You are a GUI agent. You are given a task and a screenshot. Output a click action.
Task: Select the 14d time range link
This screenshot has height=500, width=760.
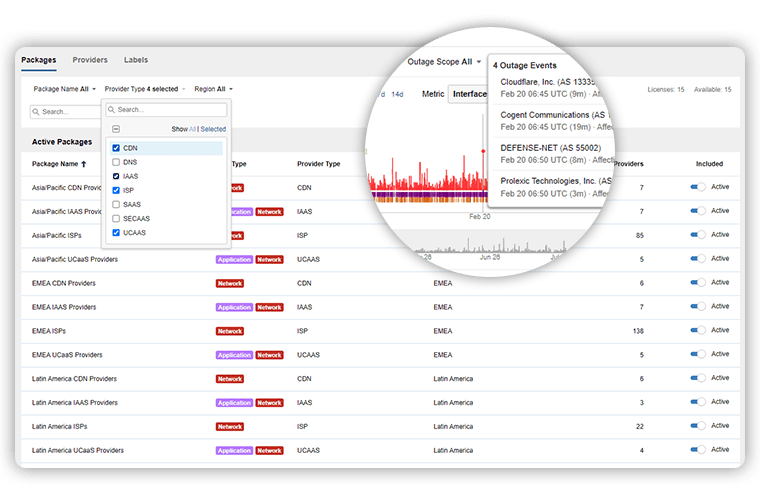pos(397,94)
